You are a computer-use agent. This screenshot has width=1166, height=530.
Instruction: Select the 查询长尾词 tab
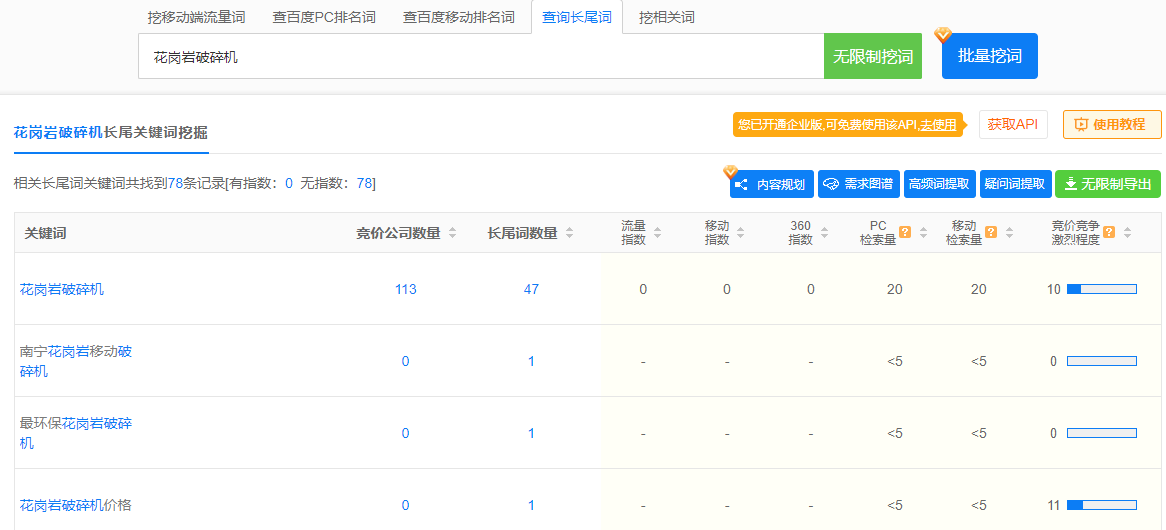[577, 17]
